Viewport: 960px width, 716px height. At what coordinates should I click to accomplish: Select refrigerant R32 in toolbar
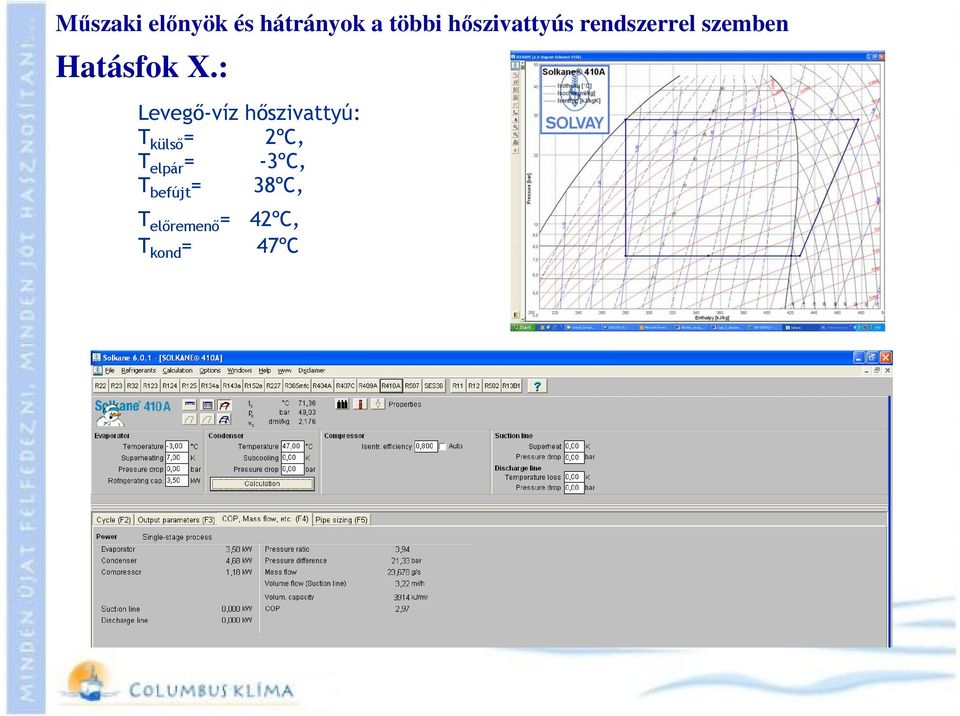click(x=132, y=386)
